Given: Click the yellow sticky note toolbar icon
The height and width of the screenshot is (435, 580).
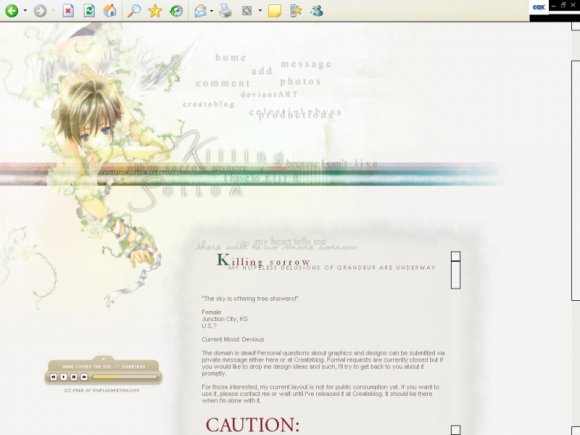Looking at the screenshot, I should tap(274, 11).
